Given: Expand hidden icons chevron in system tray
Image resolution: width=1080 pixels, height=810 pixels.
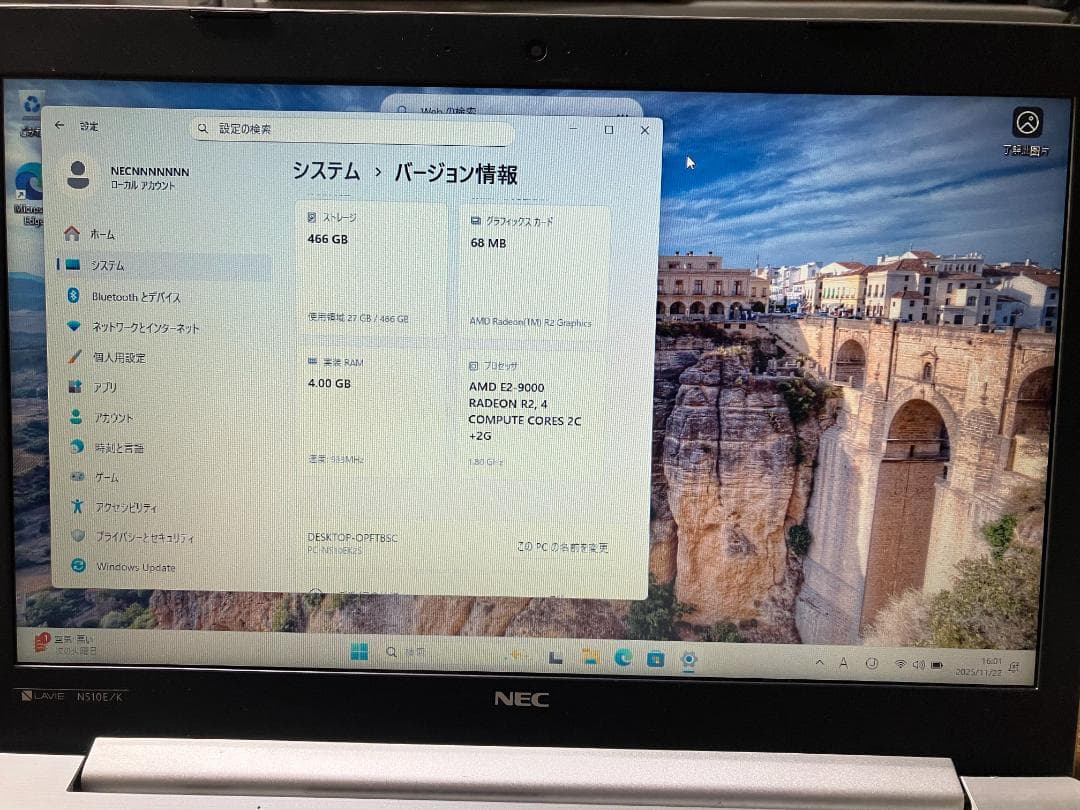Looking at the screenshot, I should (818, 662).
